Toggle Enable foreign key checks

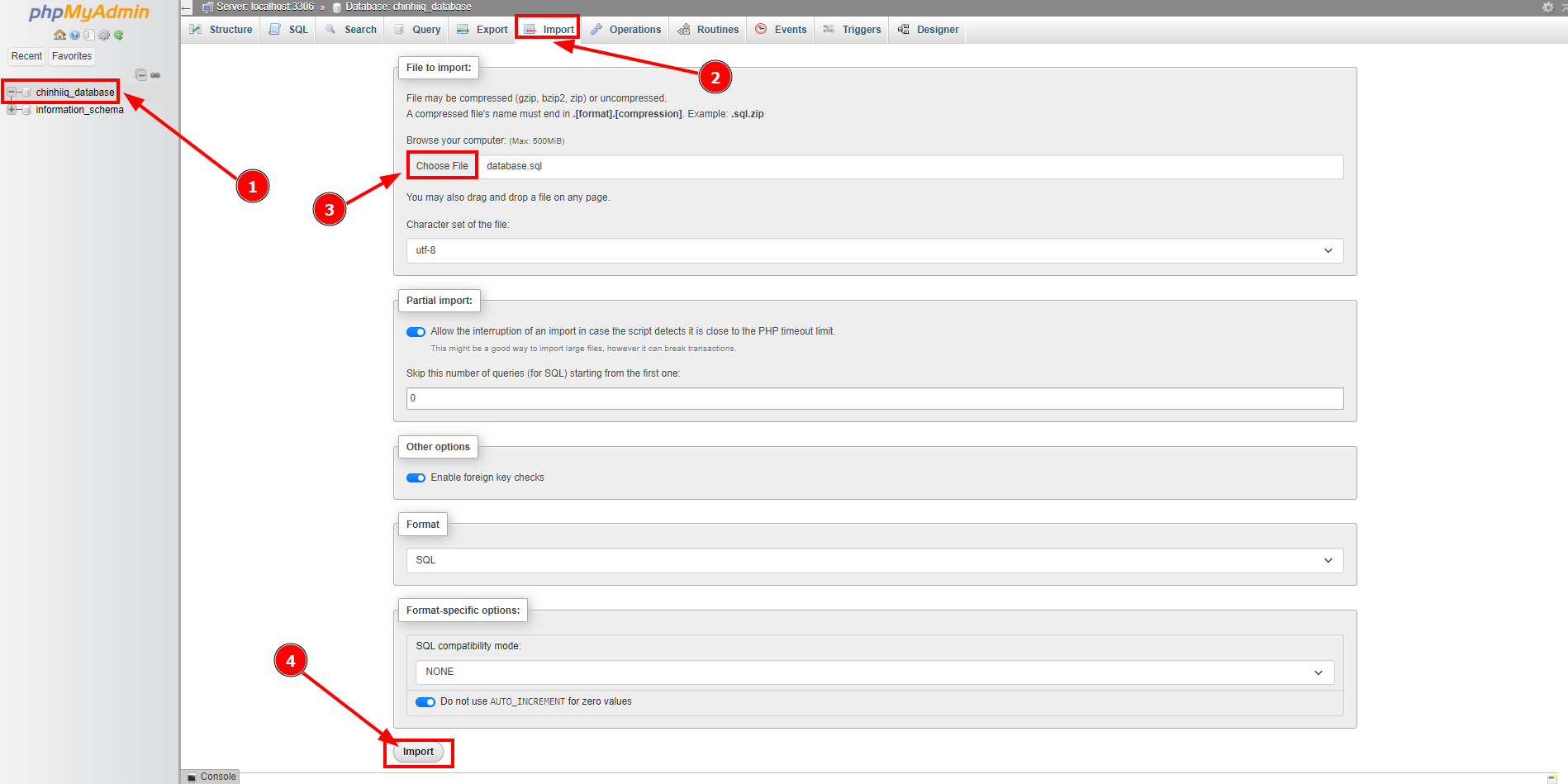[x=416, y=478]
